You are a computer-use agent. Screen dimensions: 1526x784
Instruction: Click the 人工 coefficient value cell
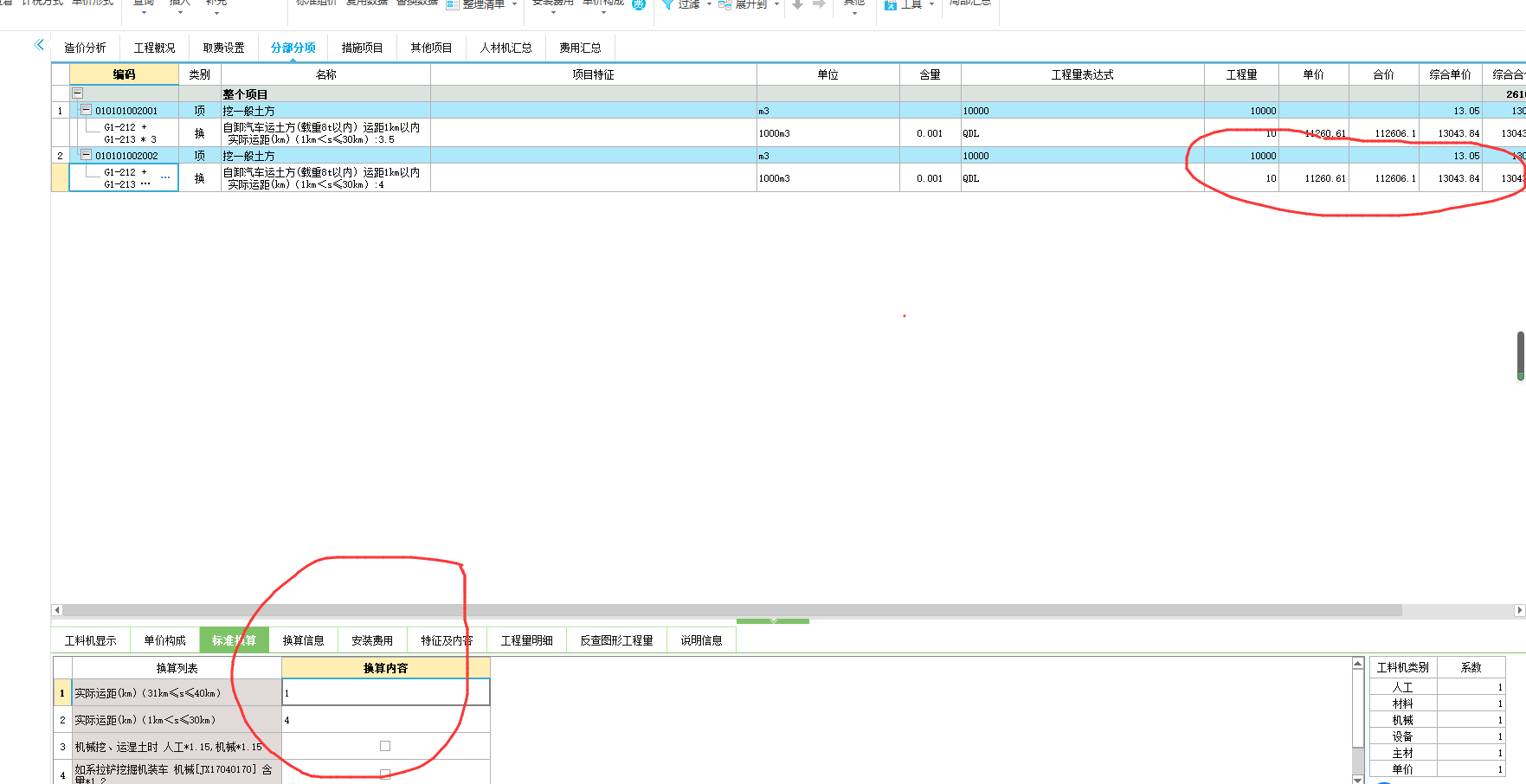[x=1471, y=687]
